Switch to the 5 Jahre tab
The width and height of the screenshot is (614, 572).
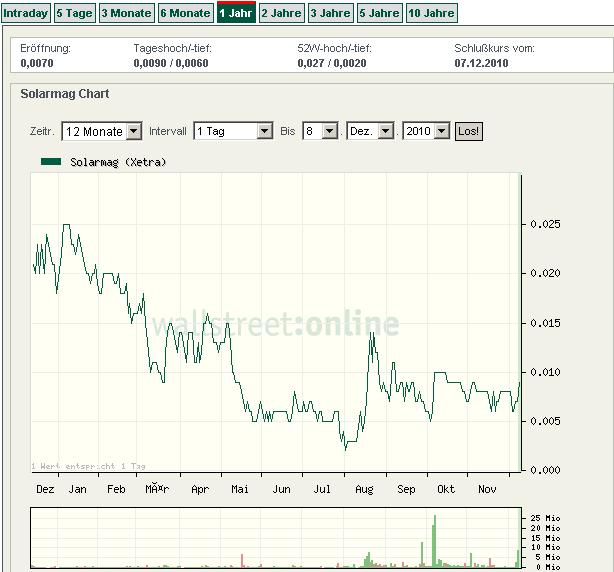(379, 13)
